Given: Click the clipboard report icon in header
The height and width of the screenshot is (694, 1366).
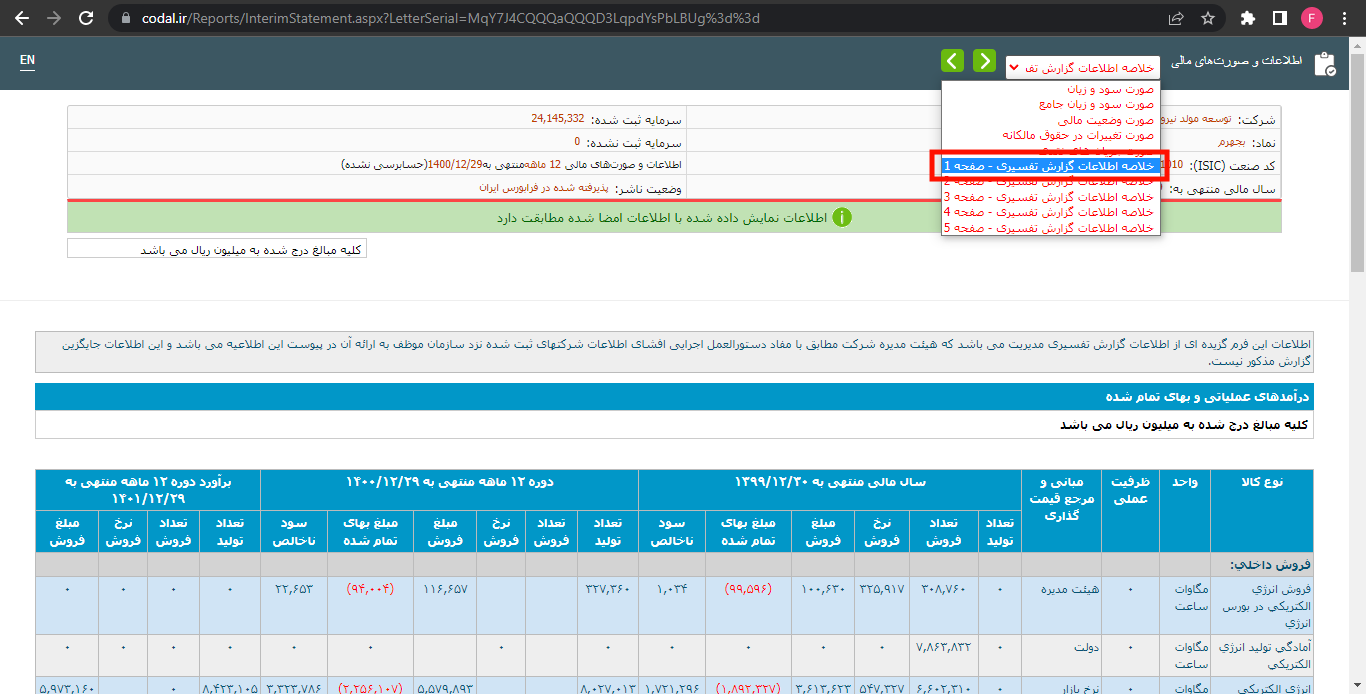Looking at the screenshot, I should 1325,64.
